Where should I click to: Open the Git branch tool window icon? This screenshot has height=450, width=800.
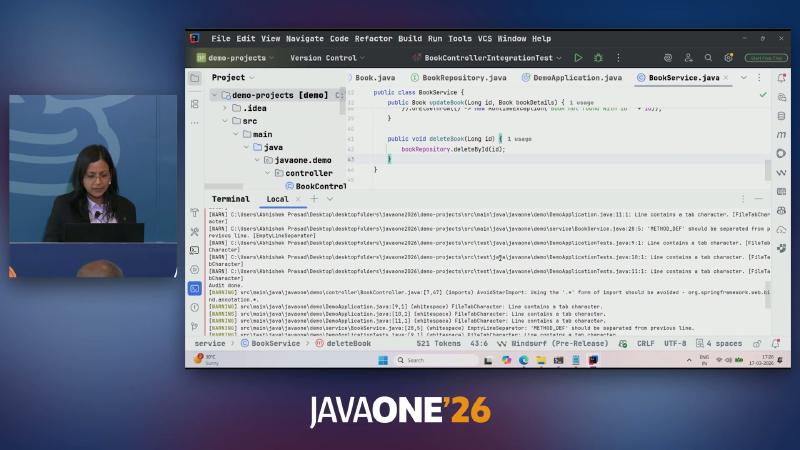coord(195,326)
